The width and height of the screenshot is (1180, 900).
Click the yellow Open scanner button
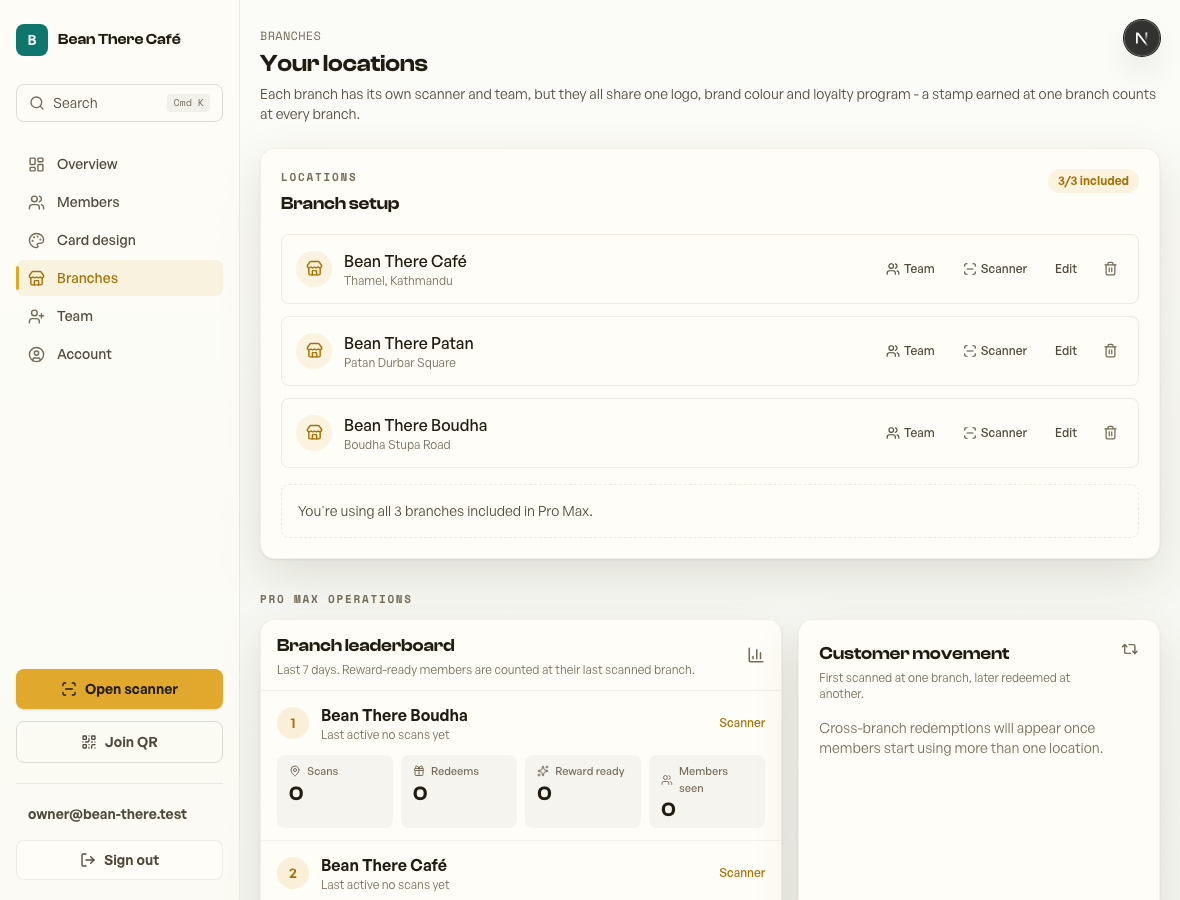pos(119,689)
